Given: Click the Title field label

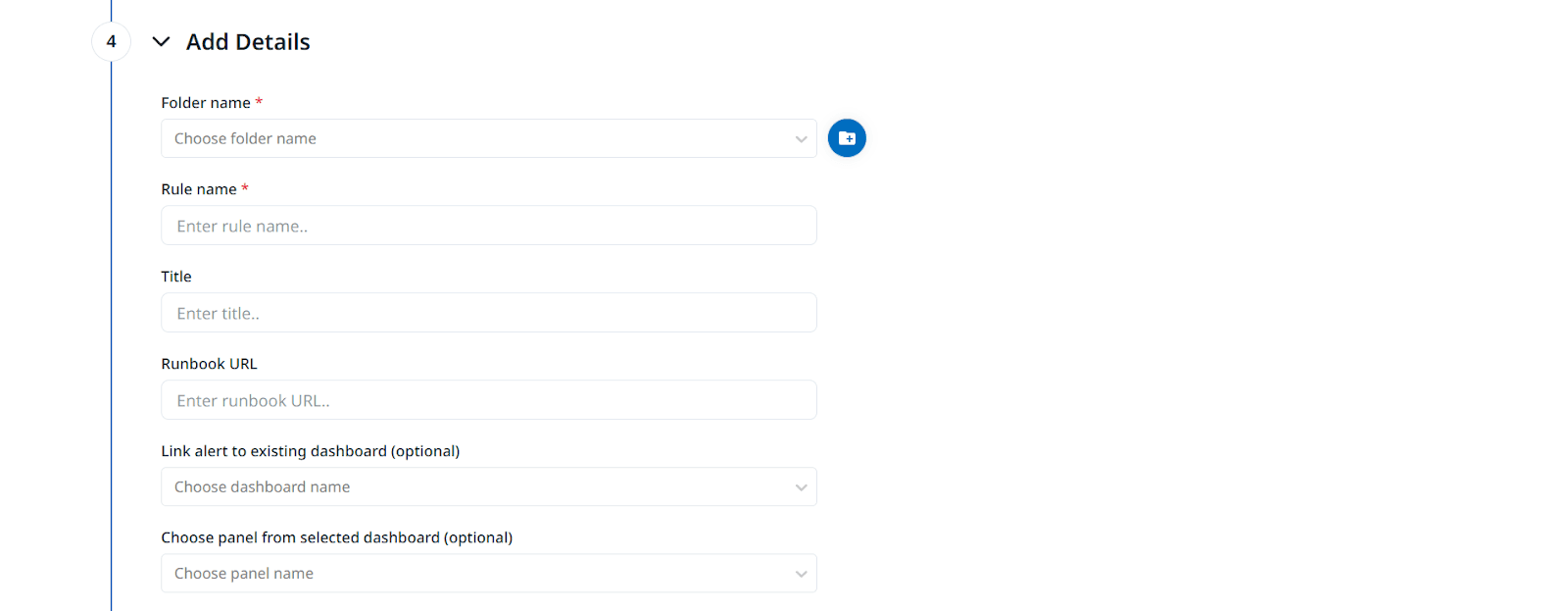Looking at the screenshot, I should pos(176,277).
